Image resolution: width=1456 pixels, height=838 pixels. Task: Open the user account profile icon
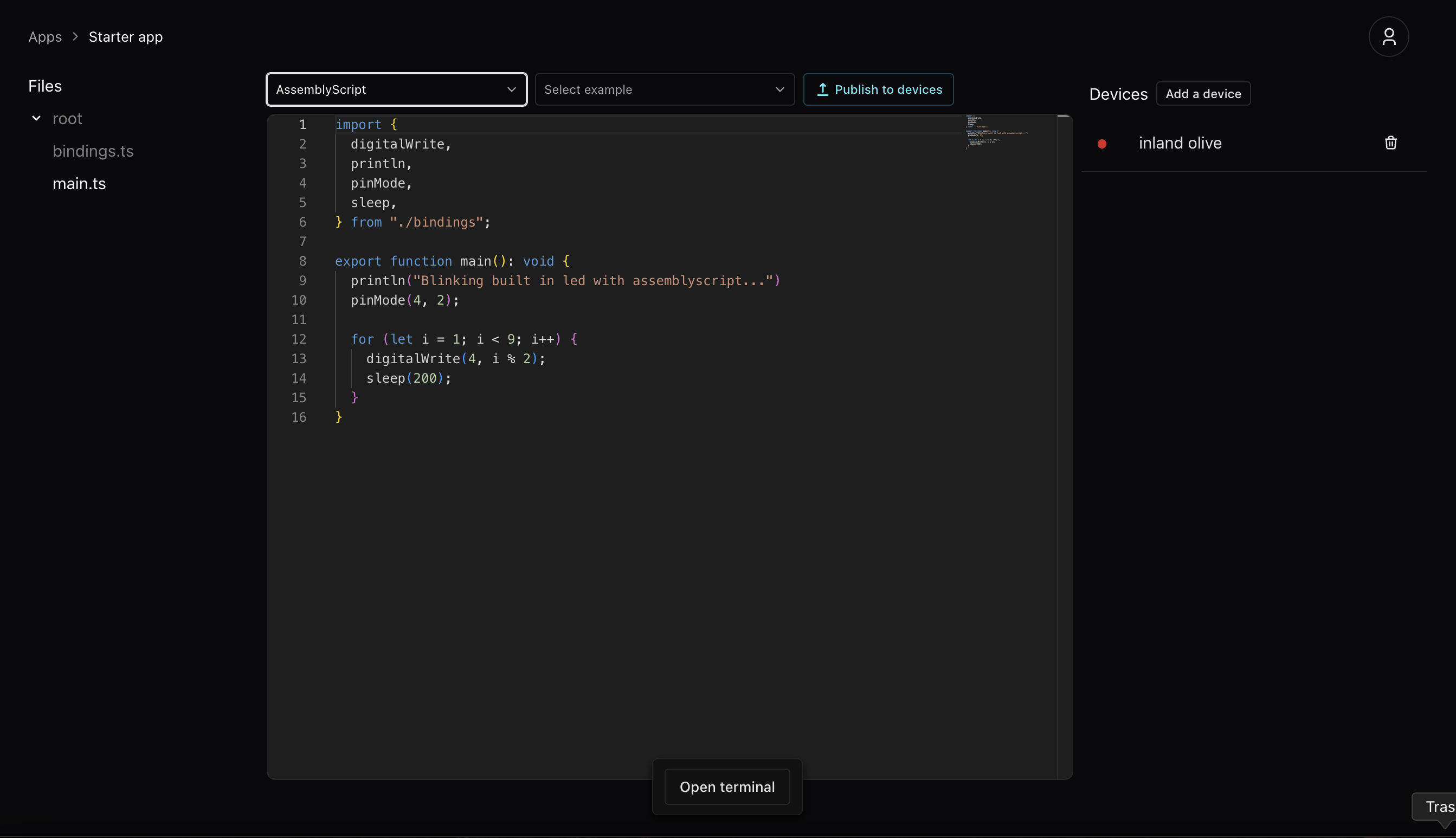click(1388, 37)
